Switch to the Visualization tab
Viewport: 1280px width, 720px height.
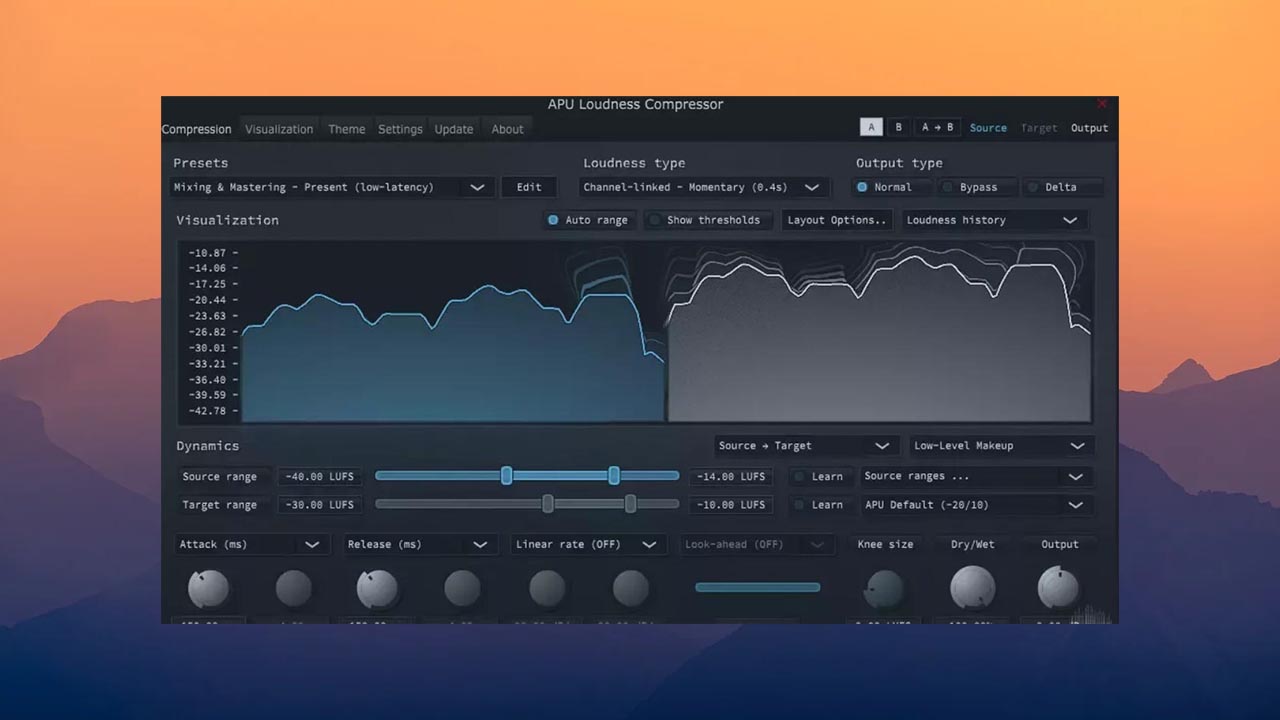(x=279, y=129)
